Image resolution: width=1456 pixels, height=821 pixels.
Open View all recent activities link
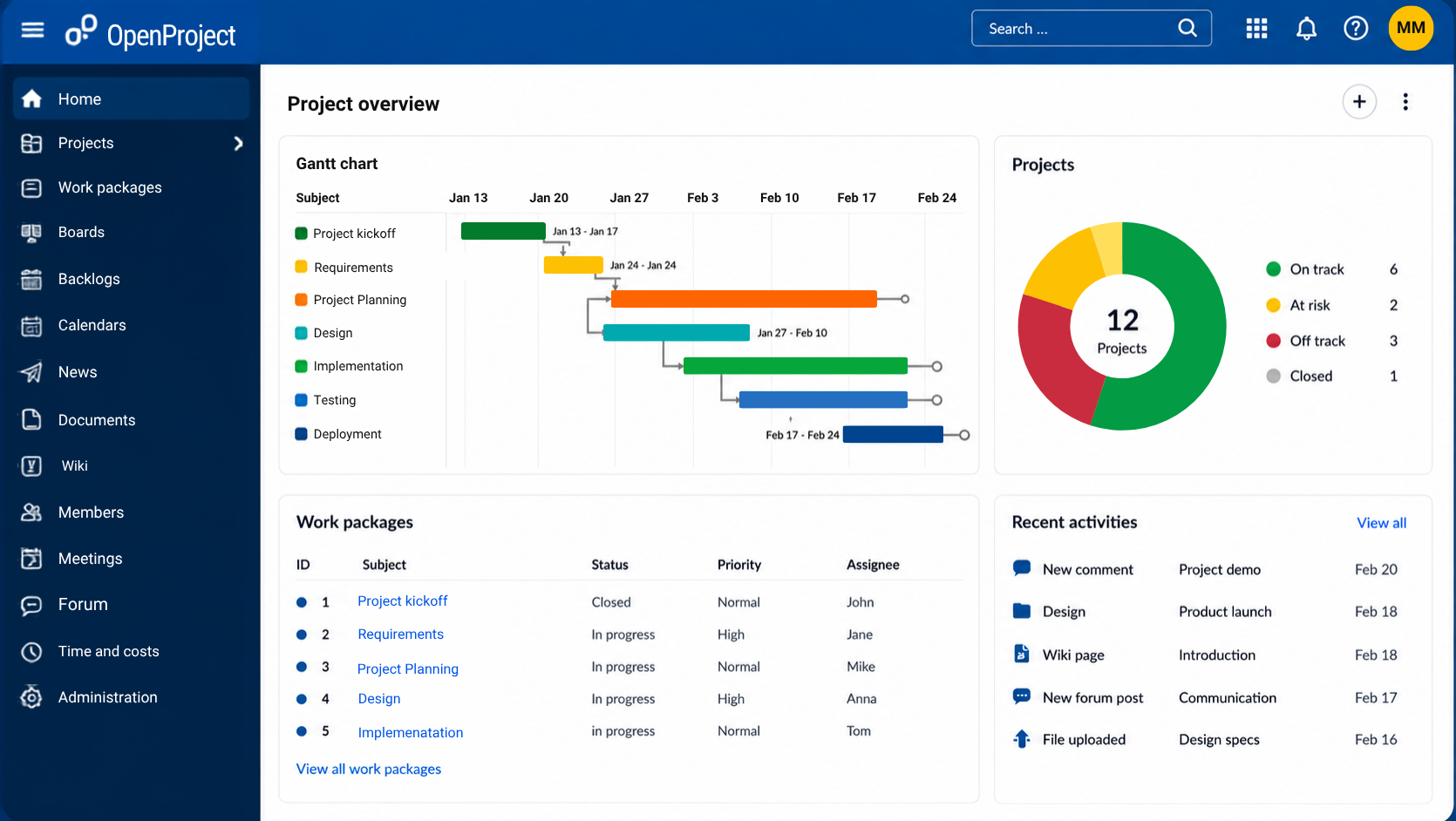tap(1381, 523)
